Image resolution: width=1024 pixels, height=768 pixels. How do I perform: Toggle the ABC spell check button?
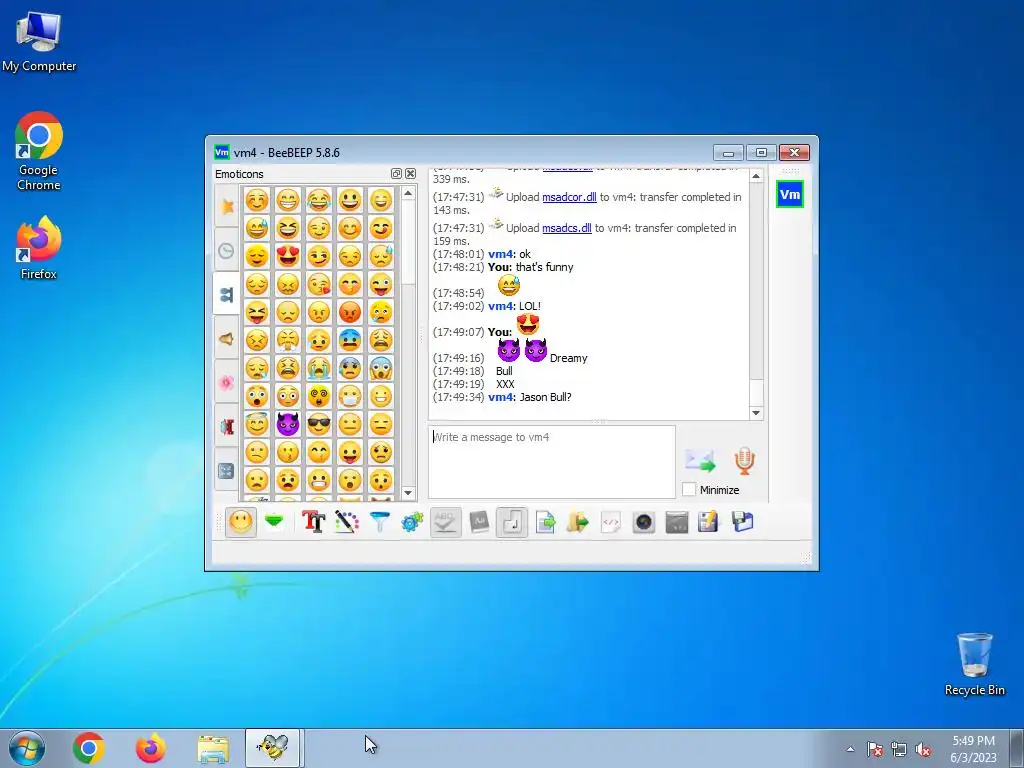click(445, 522)
